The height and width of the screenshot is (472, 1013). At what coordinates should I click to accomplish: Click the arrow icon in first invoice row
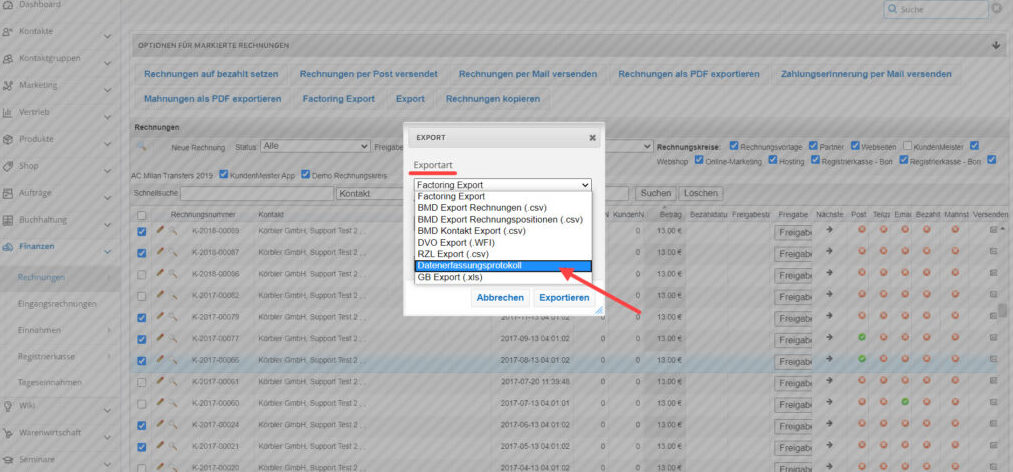pyautogui.click(x=830, y=230)
